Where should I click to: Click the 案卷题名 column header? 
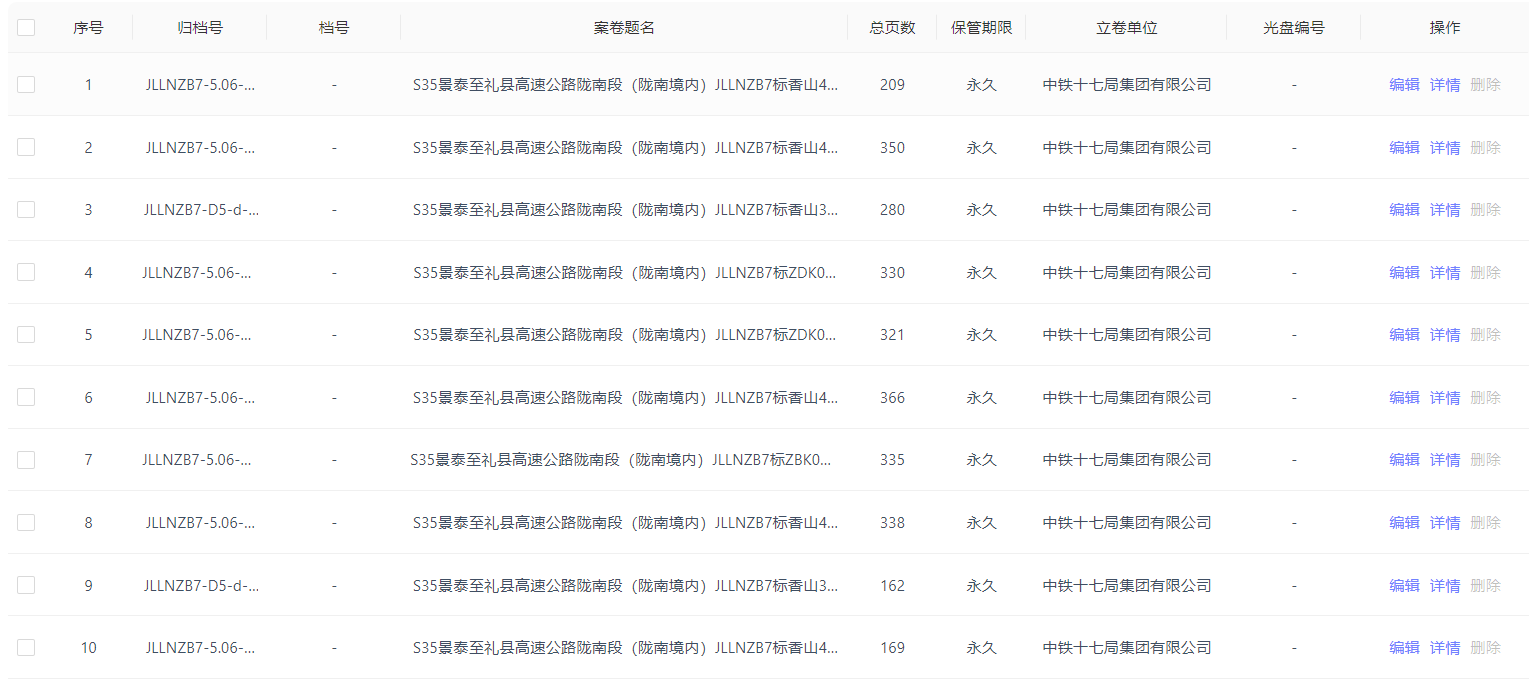click(625, 28)
